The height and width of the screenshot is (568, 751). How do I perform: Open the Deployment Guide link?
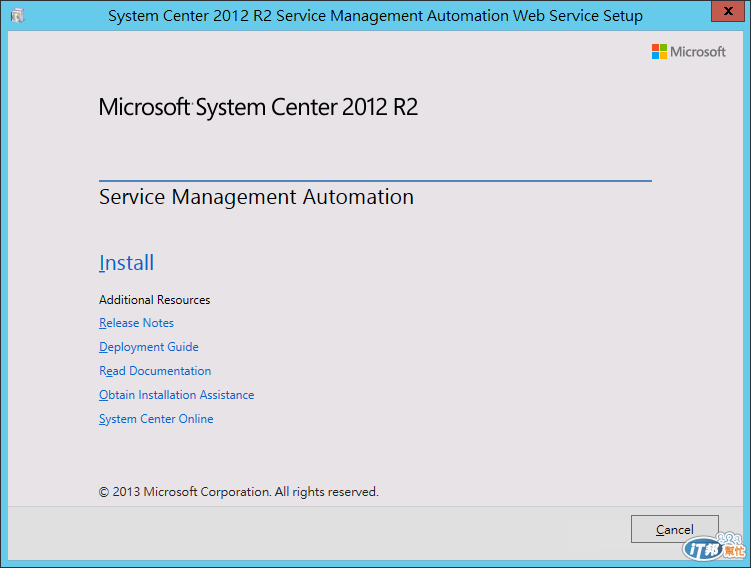point(148,347)
